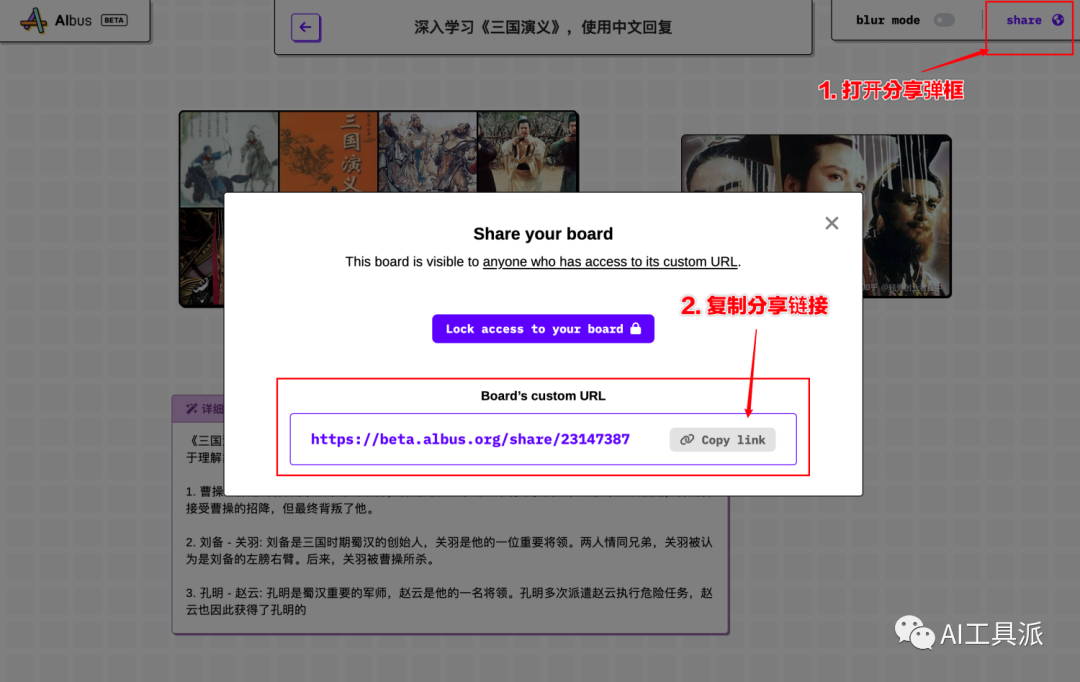Go back using the left arrow button
This screenshot has height=682, width=1080.
point(306,28)
